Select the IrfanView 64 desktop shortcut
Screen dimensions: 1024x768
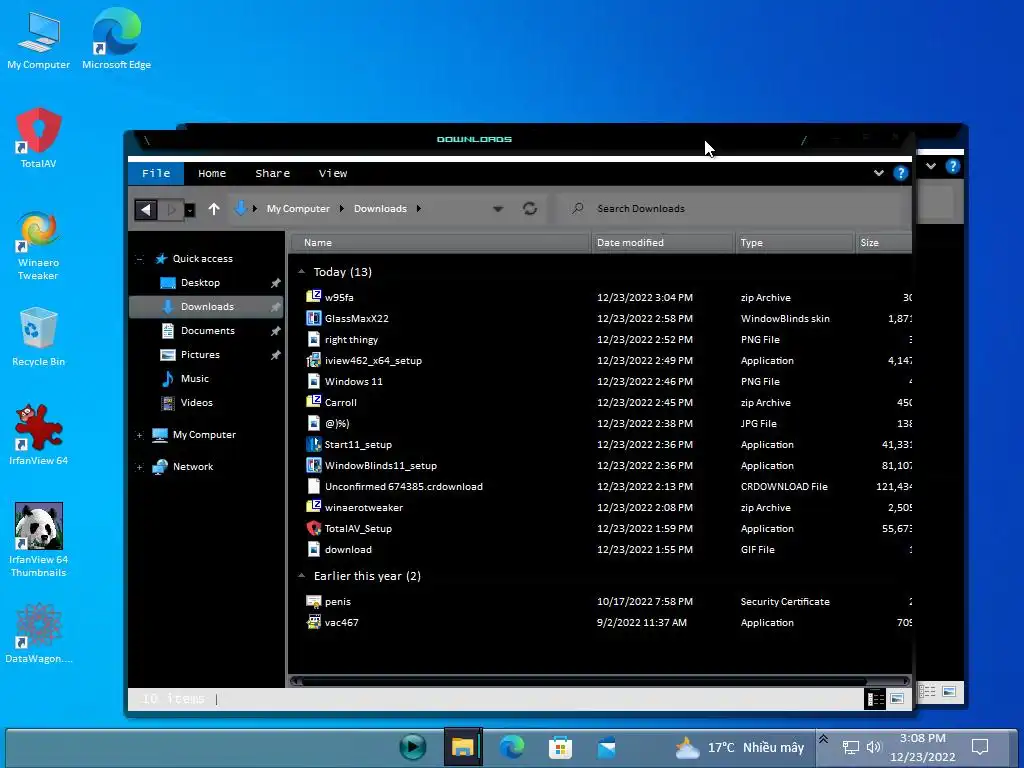[x=39, y=436]
